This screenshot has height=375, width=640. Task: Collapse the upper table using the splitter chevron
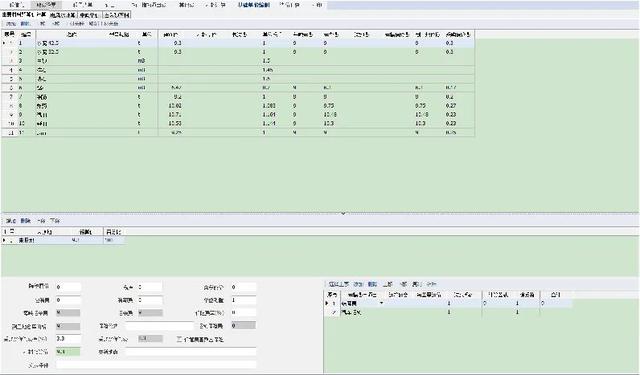point(343,213)
